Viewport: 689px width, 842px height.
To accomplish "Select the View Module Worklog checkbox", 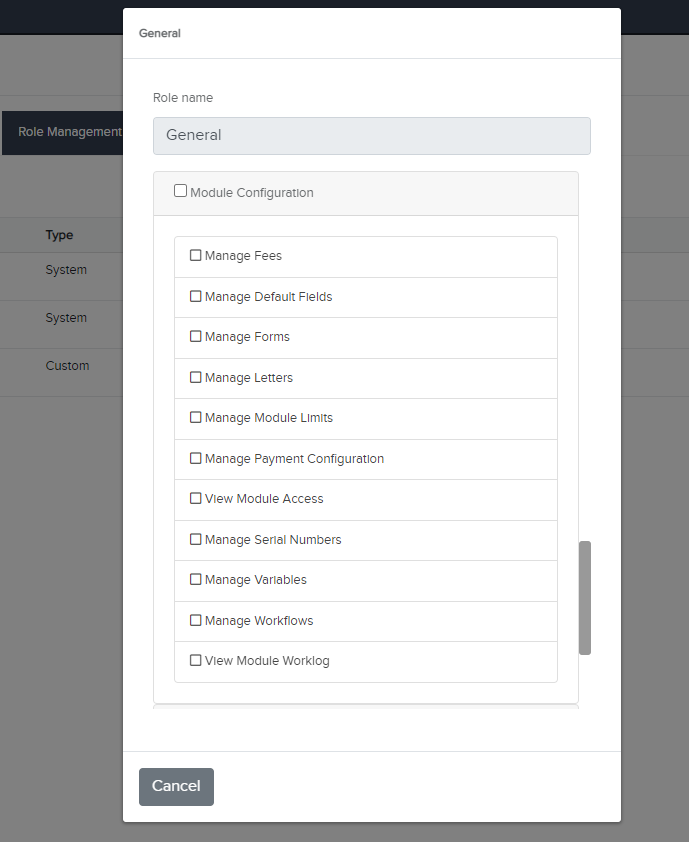I will [196, 661].
